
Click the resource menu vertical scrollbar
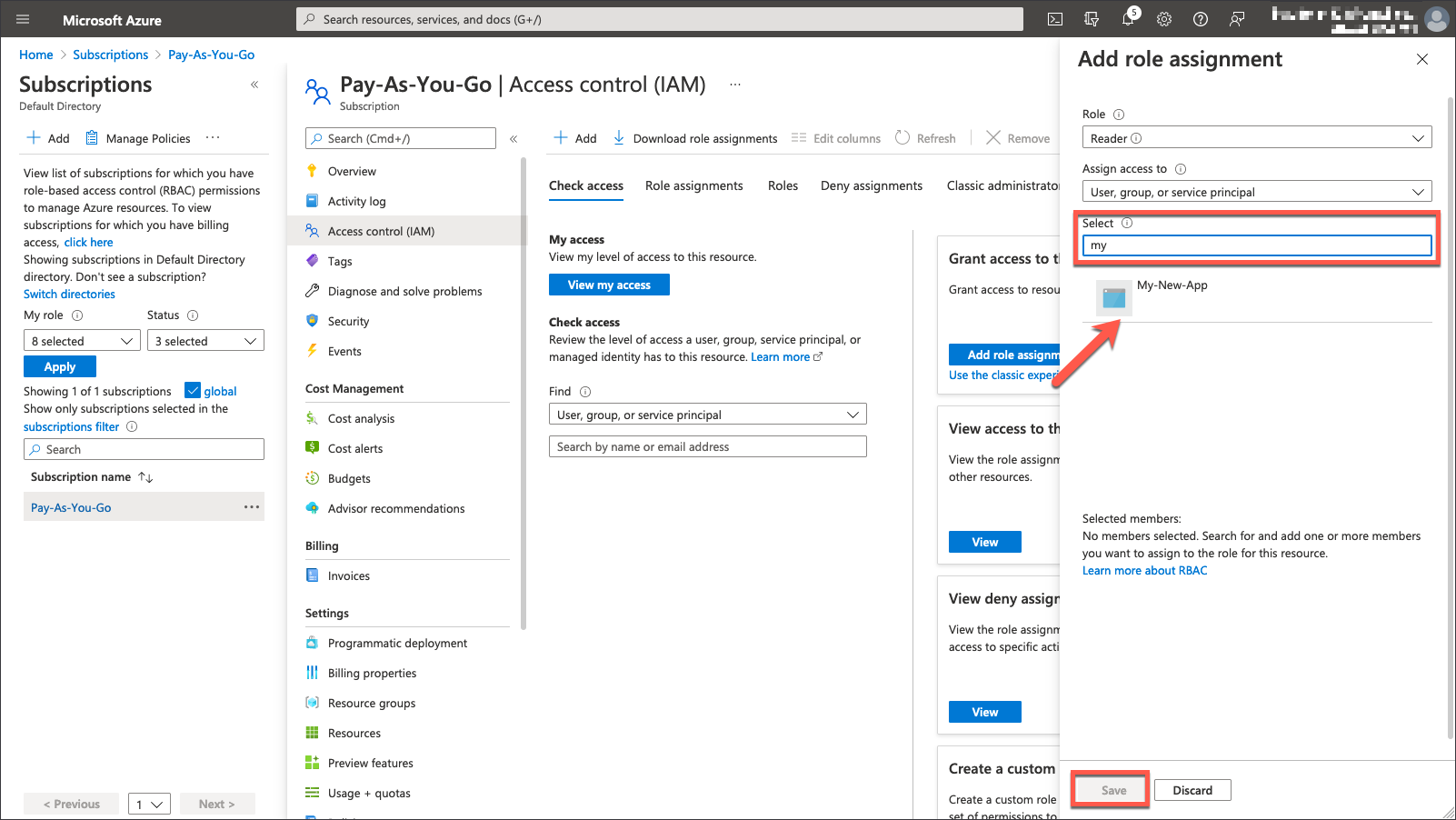tap(524, 393)
